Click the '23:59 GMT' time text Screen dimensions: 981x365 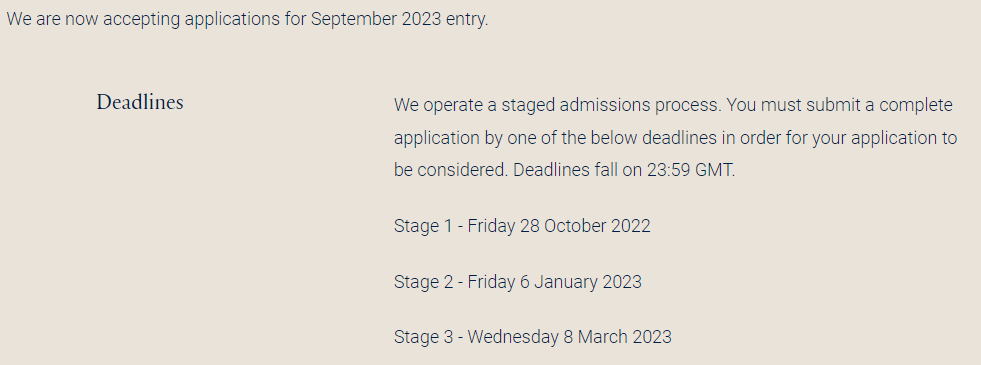tap(691, 170)
